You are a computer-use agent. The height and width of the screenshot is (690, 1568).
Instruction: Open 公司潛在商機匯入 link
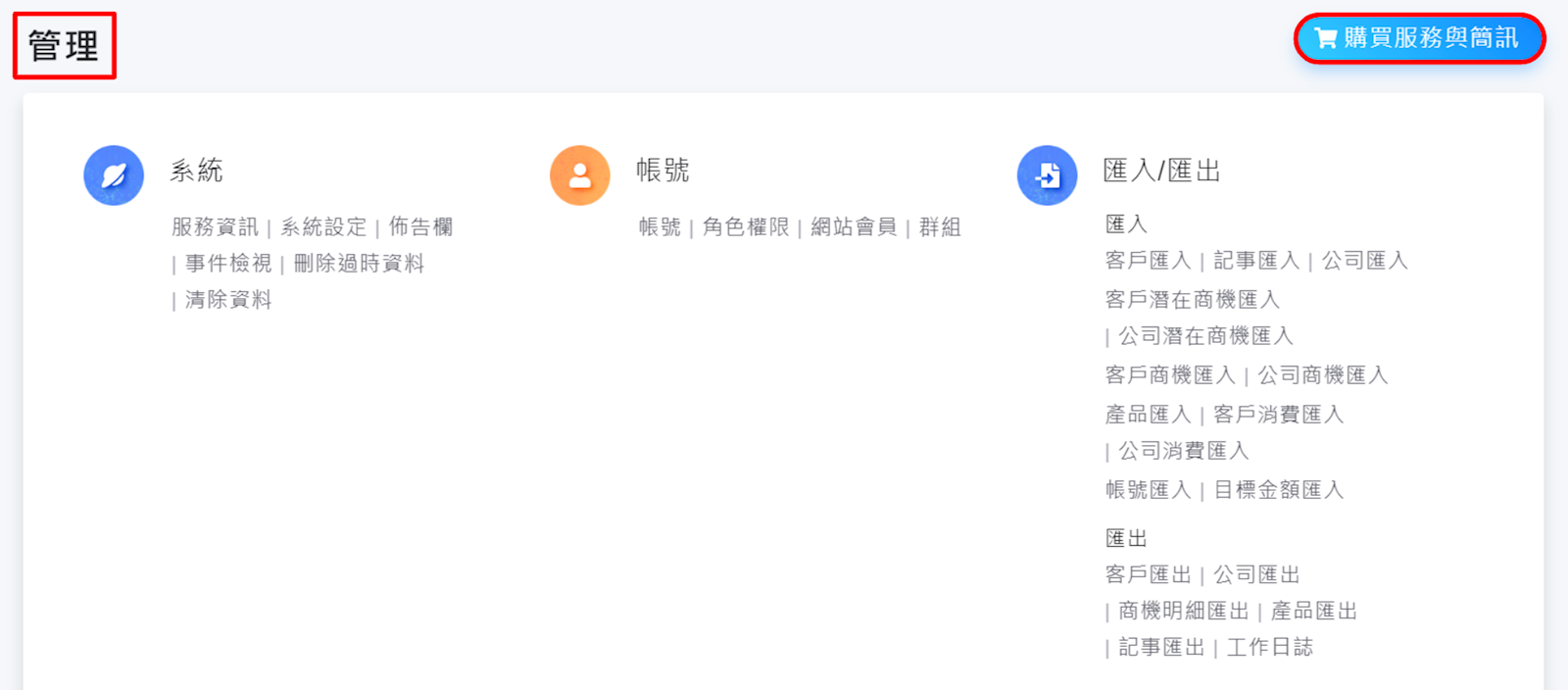[x=1205, y=336]
